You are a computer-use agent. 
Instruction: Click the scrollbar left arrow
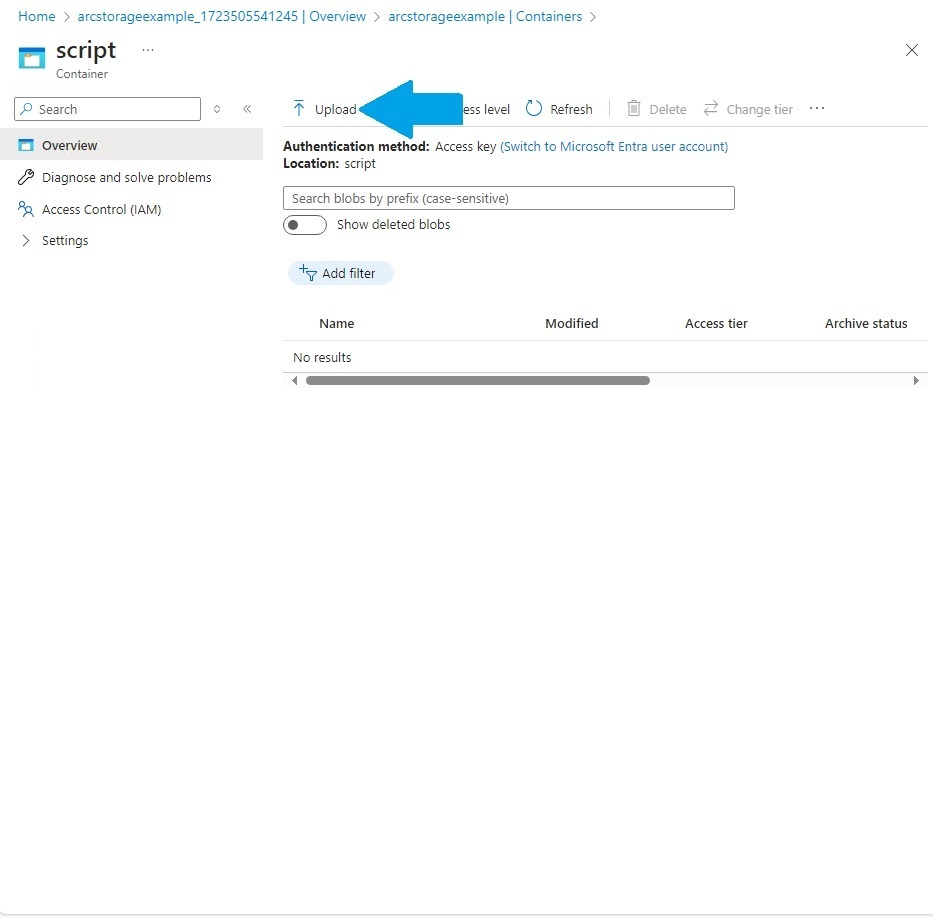click(x=295, y=381)
